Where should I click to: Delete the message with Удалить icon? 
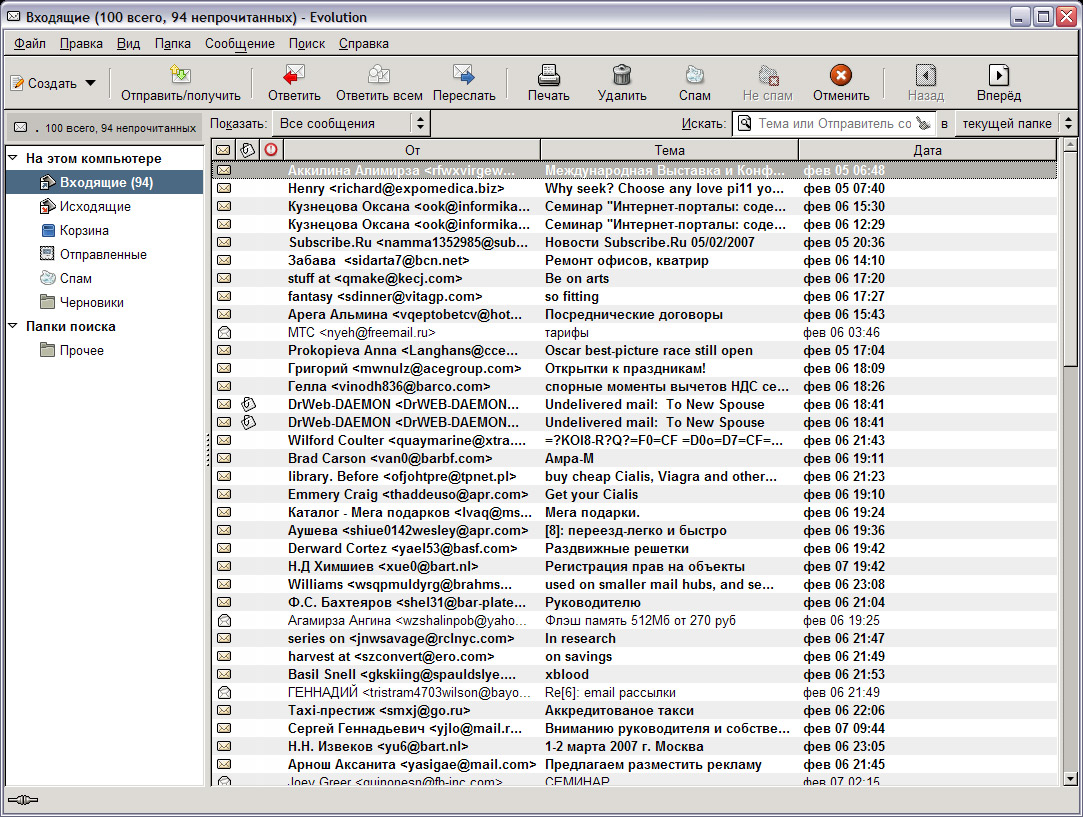click(622, 74)
